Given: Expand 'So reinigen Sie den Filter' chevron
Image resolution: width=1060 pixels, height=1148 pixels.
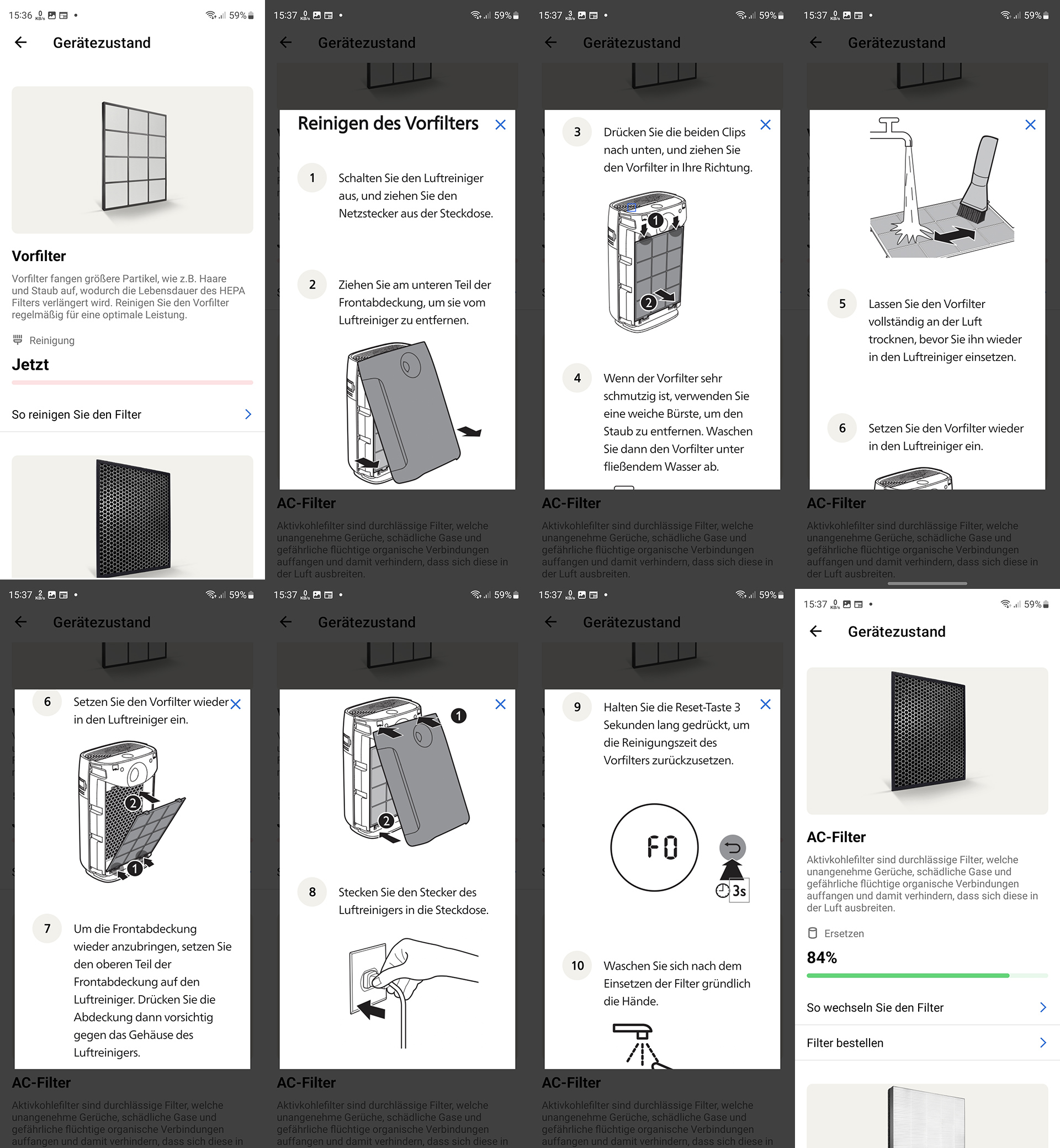Looking at the screenshot, I should 248,414.
